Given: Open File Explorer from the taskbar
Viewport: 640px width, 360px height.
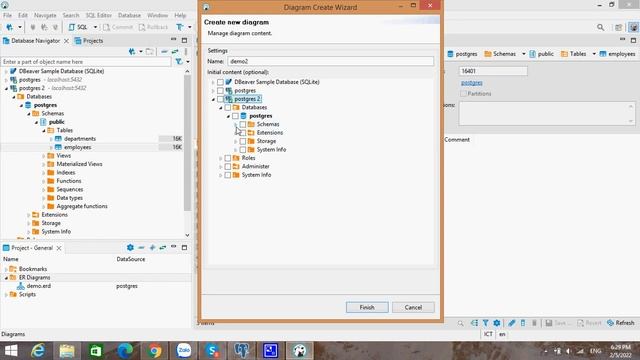Looking at the screenshot, I should pos(67,351).
